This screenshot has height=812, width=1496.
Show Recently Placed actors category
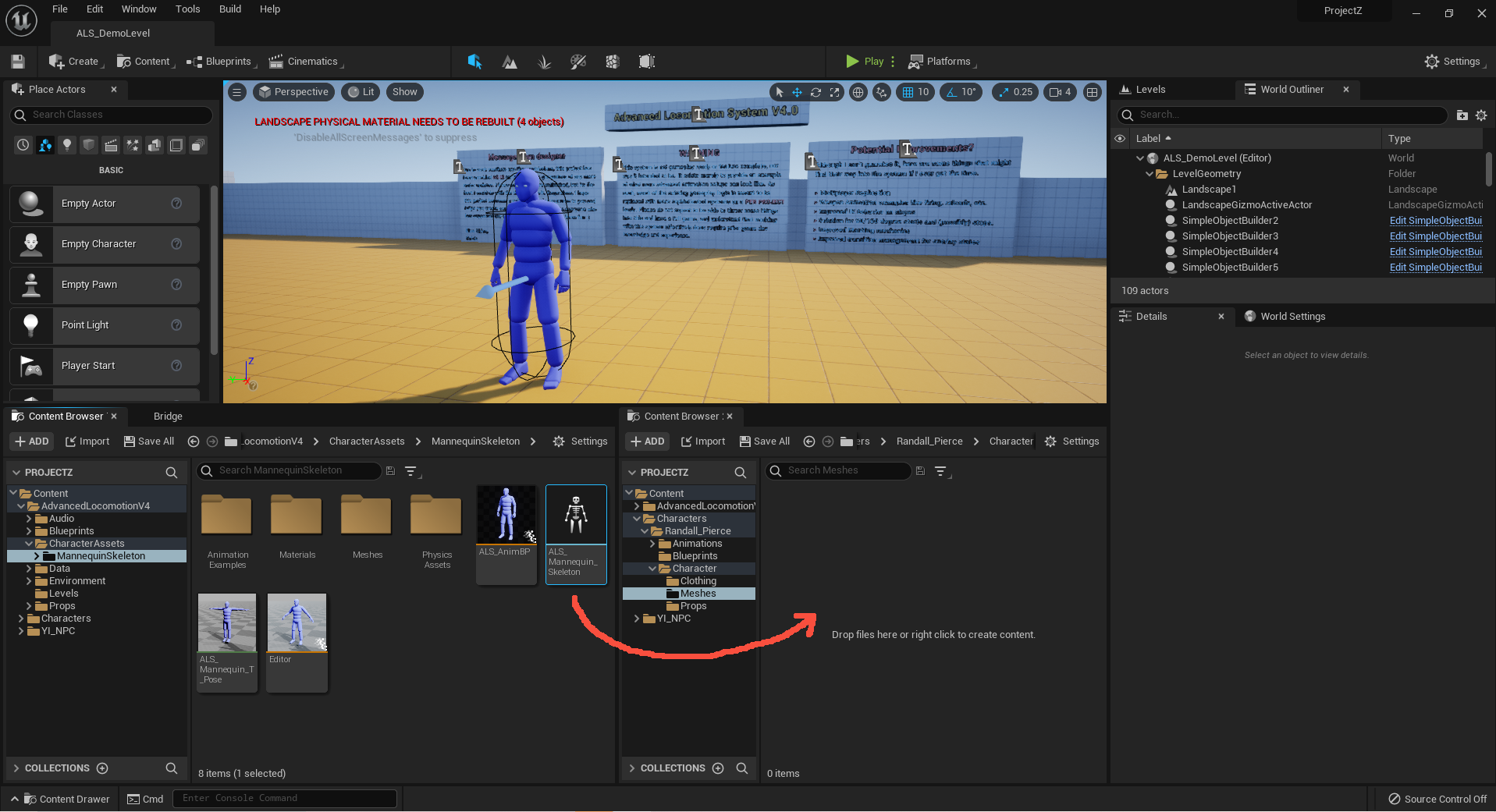pos(23,145)
